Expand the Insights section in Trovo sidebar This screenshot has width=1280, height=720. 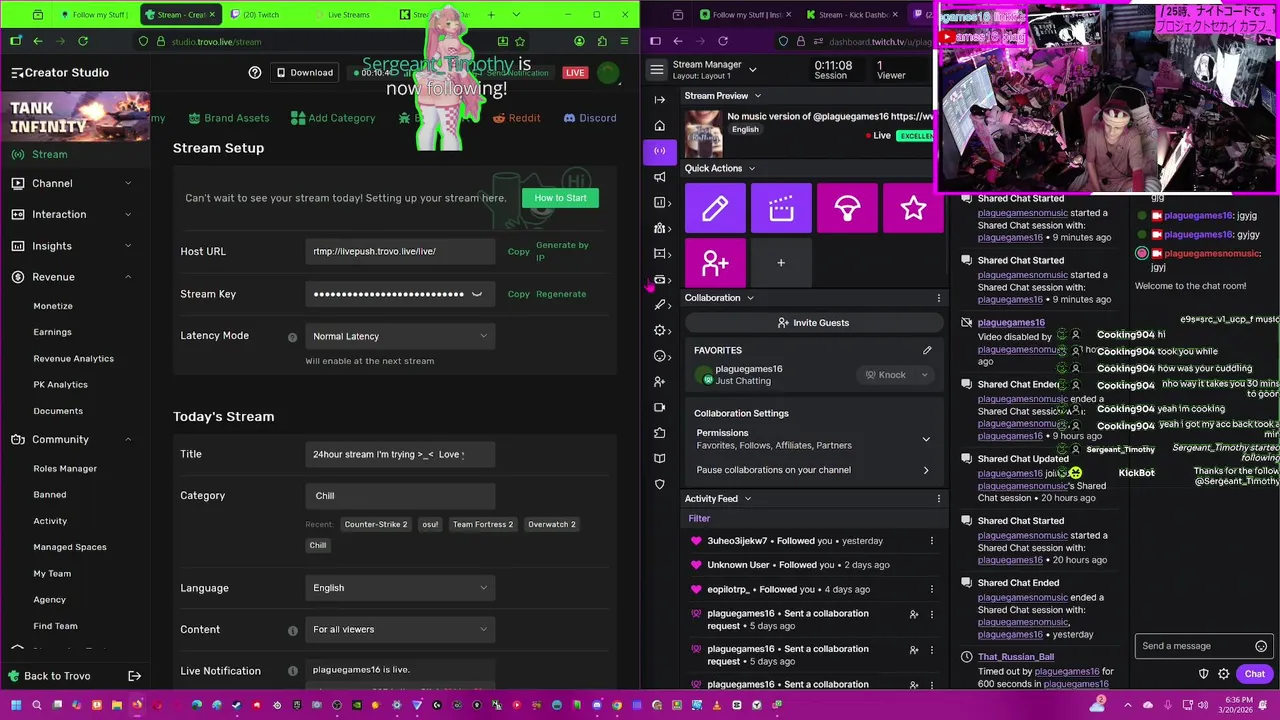[75, 246]
